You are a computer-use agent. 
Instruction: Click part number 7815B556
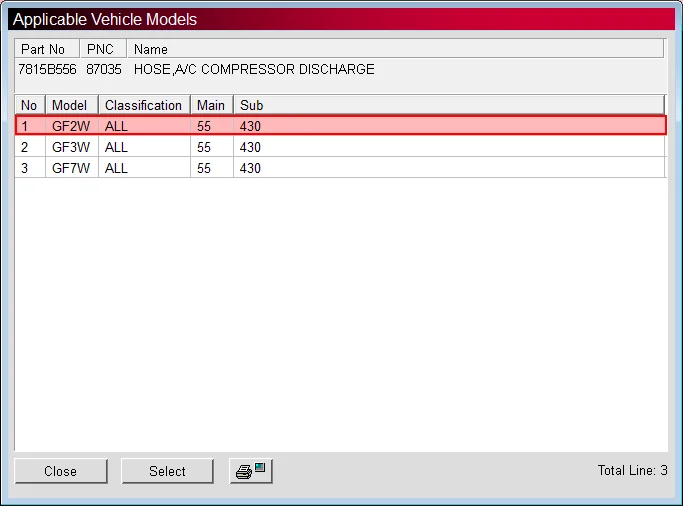pos(47,69)
